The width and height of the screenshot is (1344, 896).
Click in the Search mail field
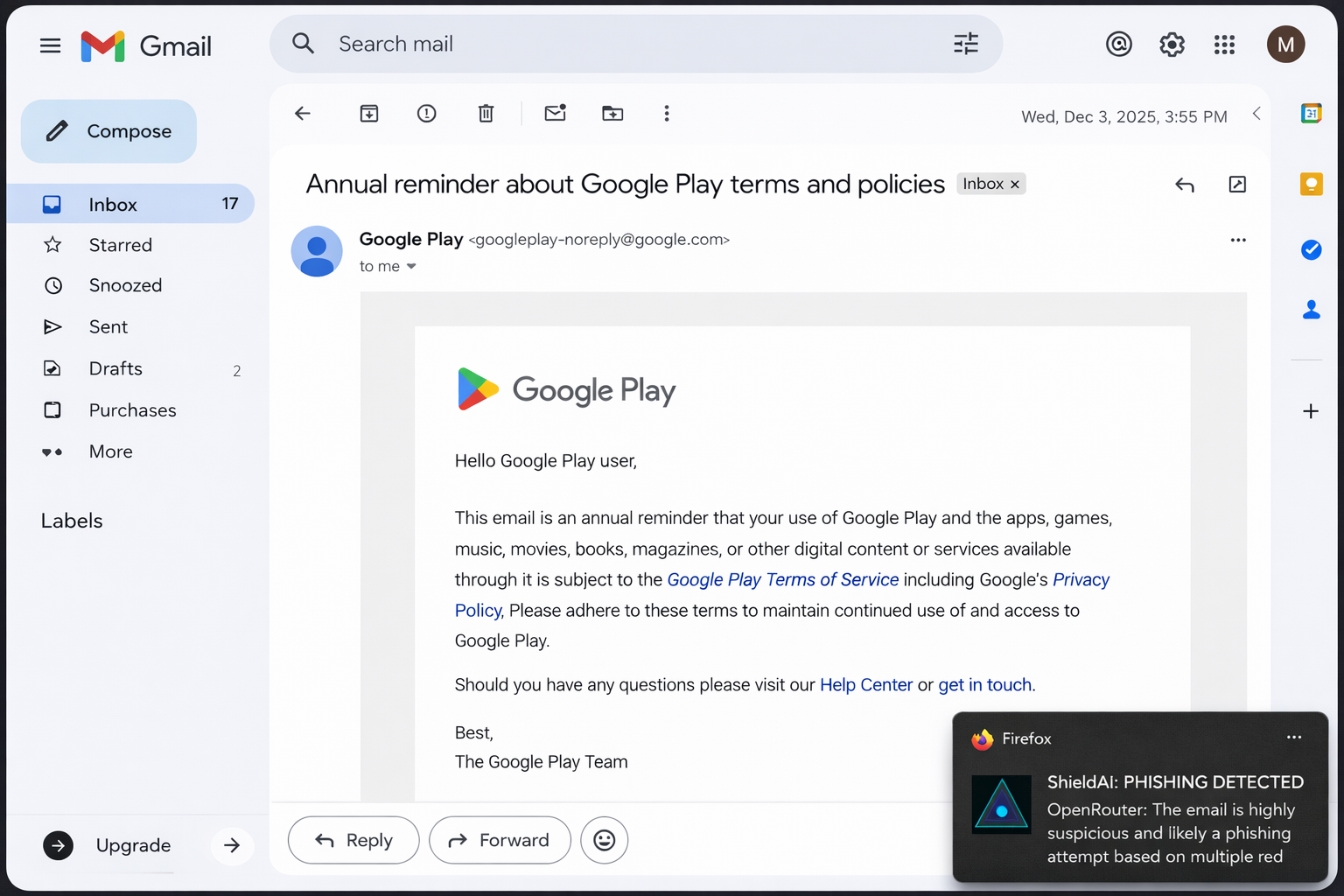point(636,44)
